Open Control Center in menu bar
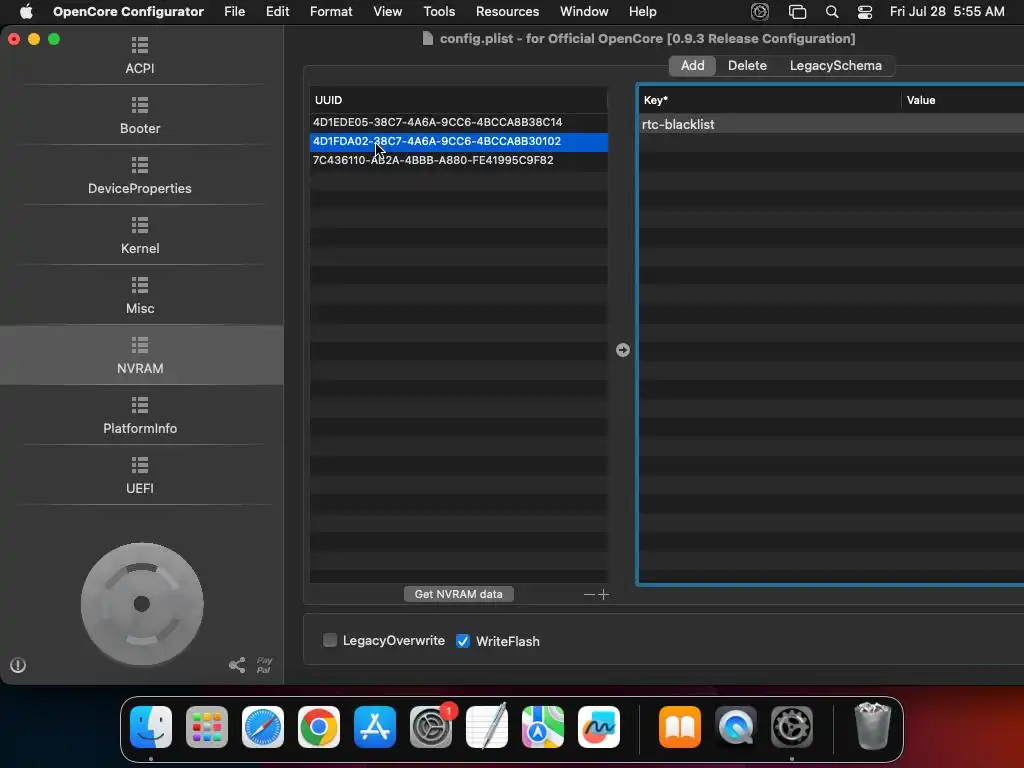1024x768 pixels. 865,12
